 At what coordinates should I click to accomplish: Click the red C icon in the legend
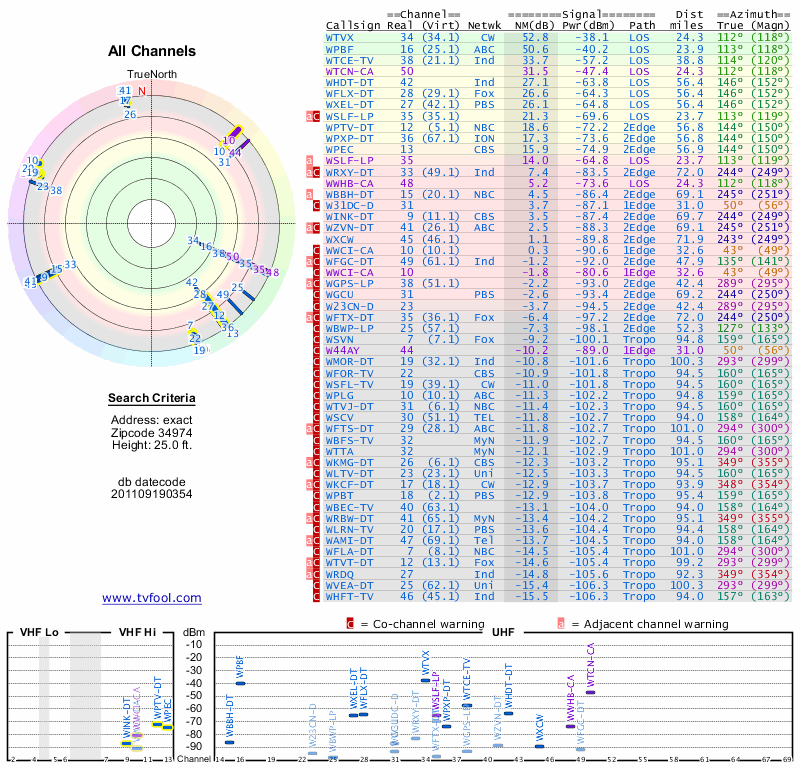[x=350, y=624]
